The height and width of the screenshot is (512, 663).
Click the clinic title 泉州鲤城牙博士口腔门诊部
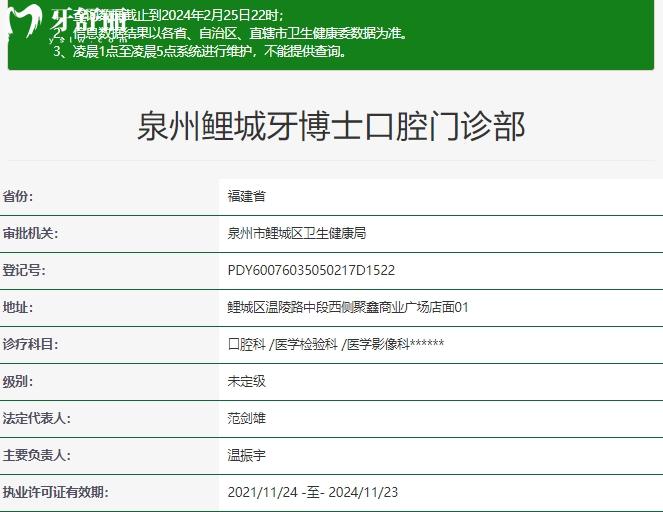click(x=331, y=126)
